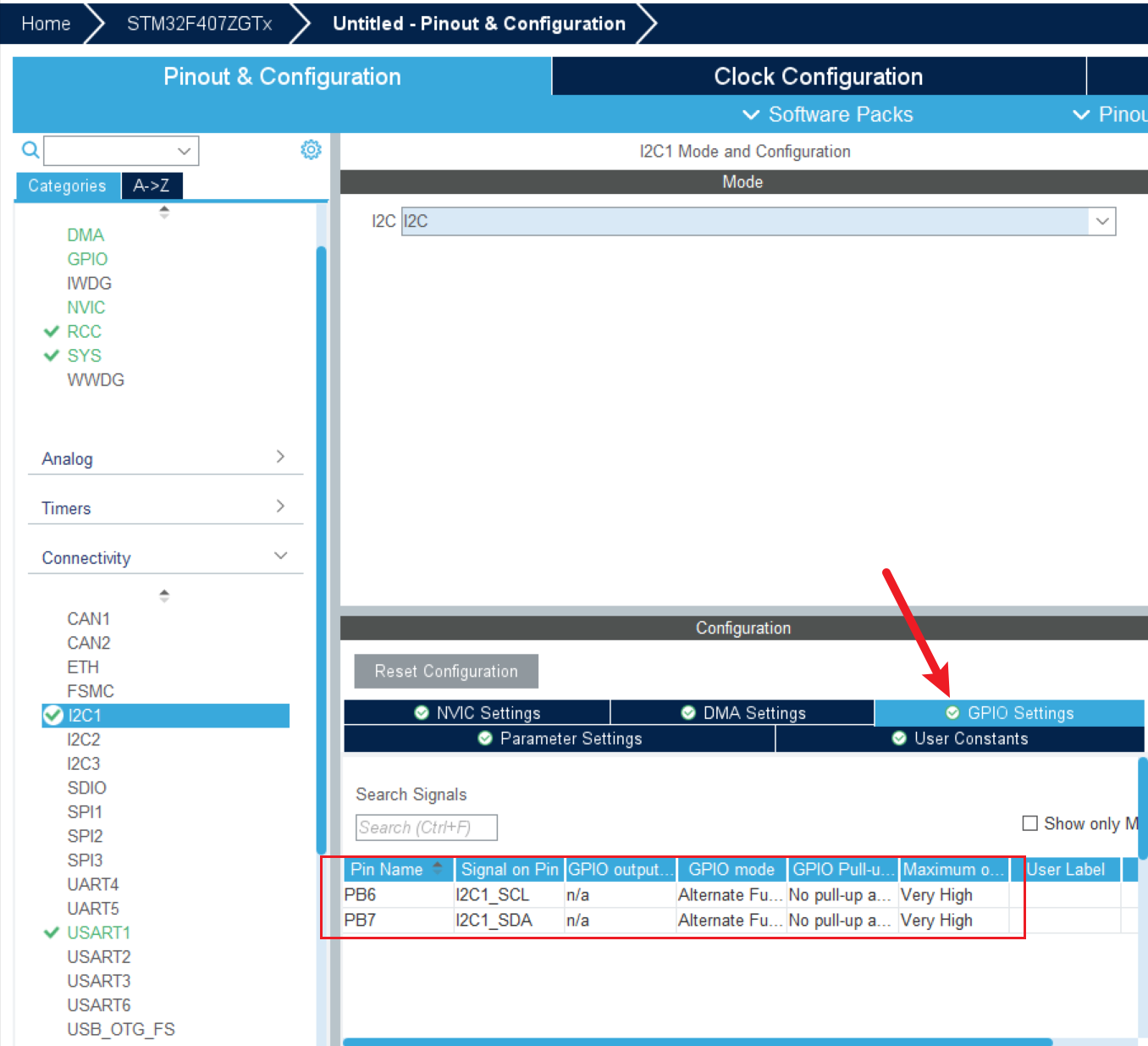Select UART5 peripheral

93,909
